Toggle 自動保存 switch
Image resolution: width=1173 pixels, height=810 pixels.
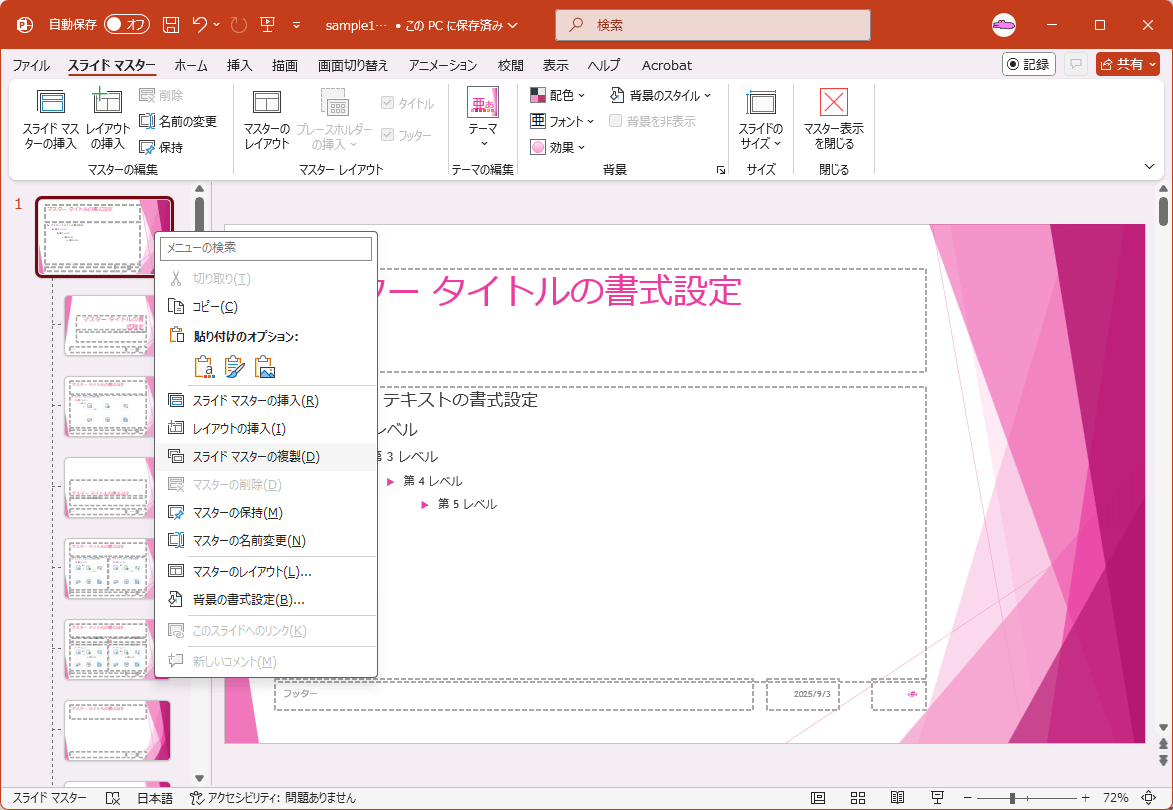[127, 25]
